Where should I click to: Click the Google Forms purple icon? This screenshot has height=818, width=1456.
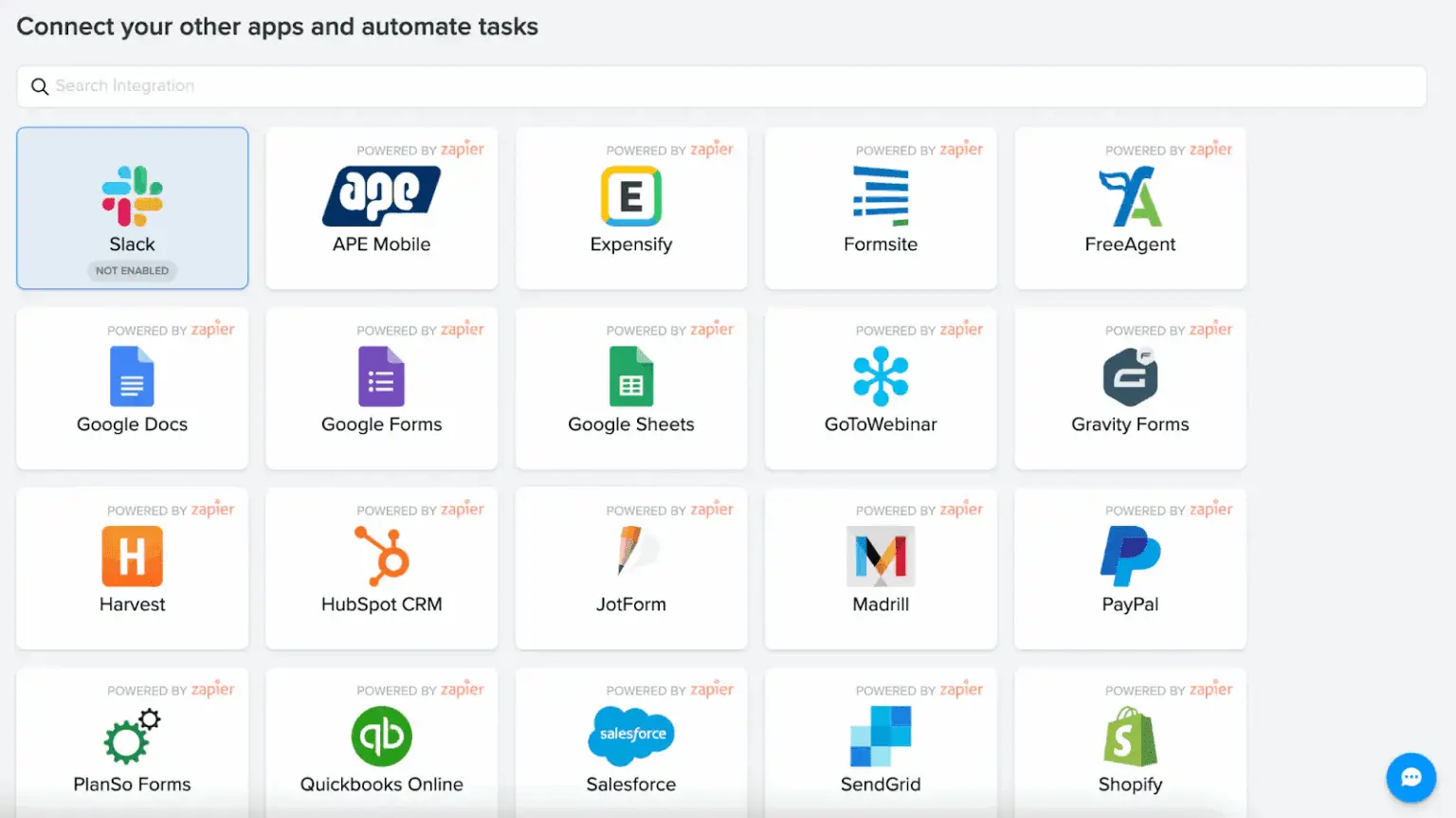[x=381, y=376]
